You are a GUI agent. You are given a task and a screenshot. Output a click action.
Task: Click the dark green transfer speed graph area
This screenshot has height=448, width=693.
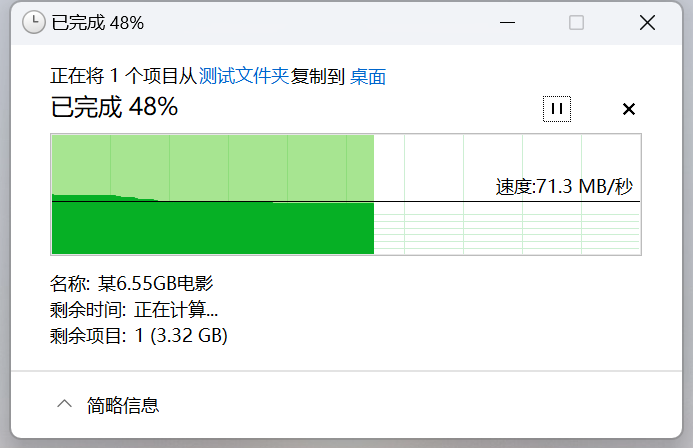pos(213,228)
